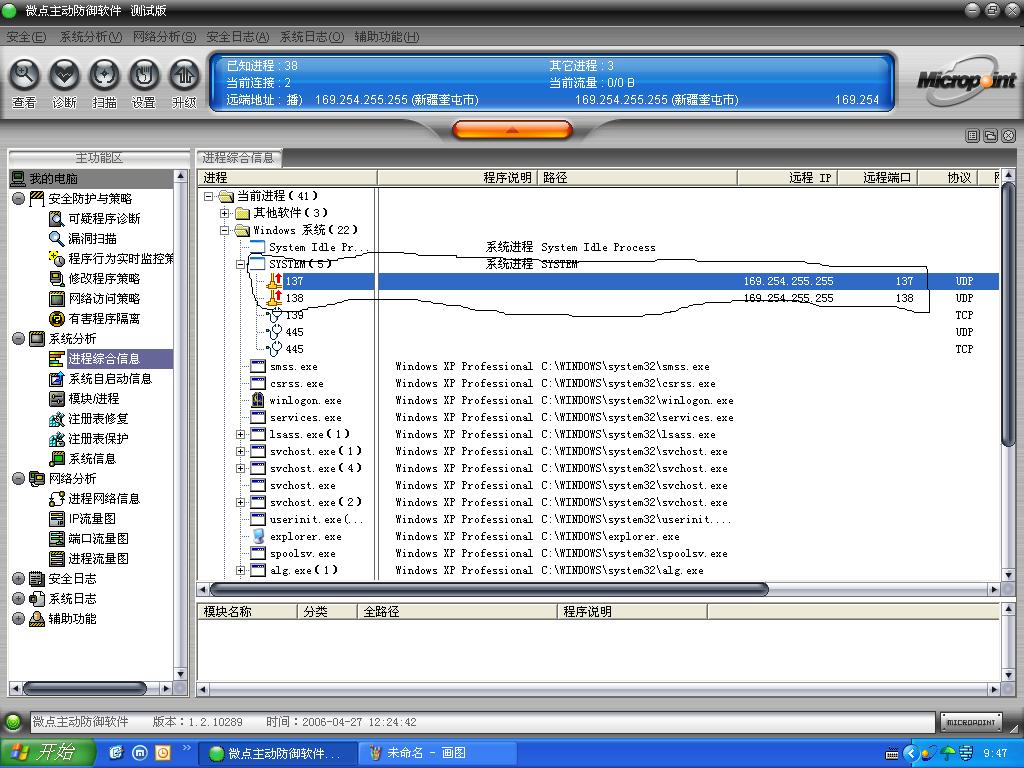Collapse the 系统分析 sidebar group

point(18,338)
